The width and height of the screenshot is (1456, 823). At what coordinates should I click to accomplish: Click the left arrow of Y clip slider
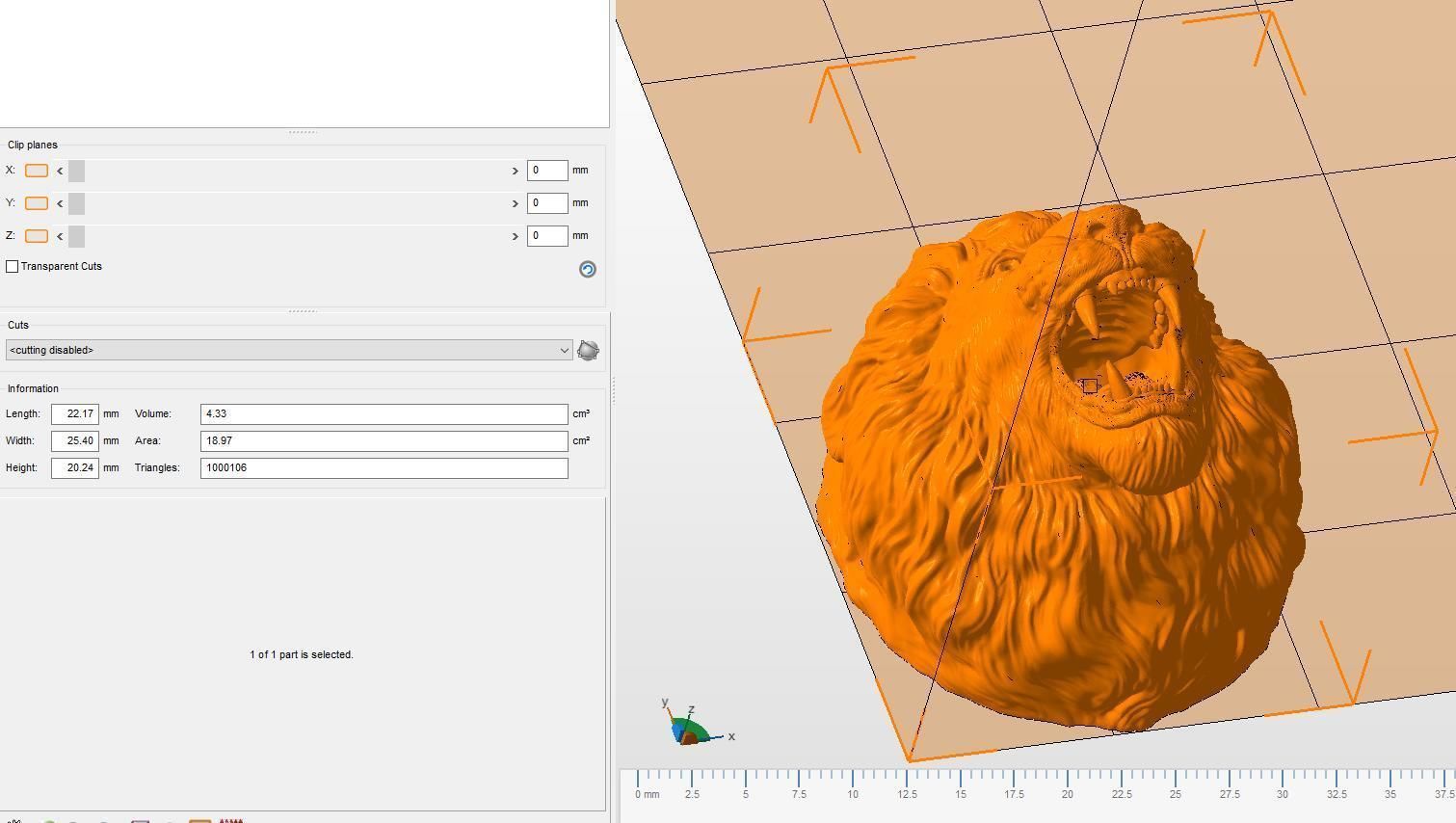(x=60, y=203)
